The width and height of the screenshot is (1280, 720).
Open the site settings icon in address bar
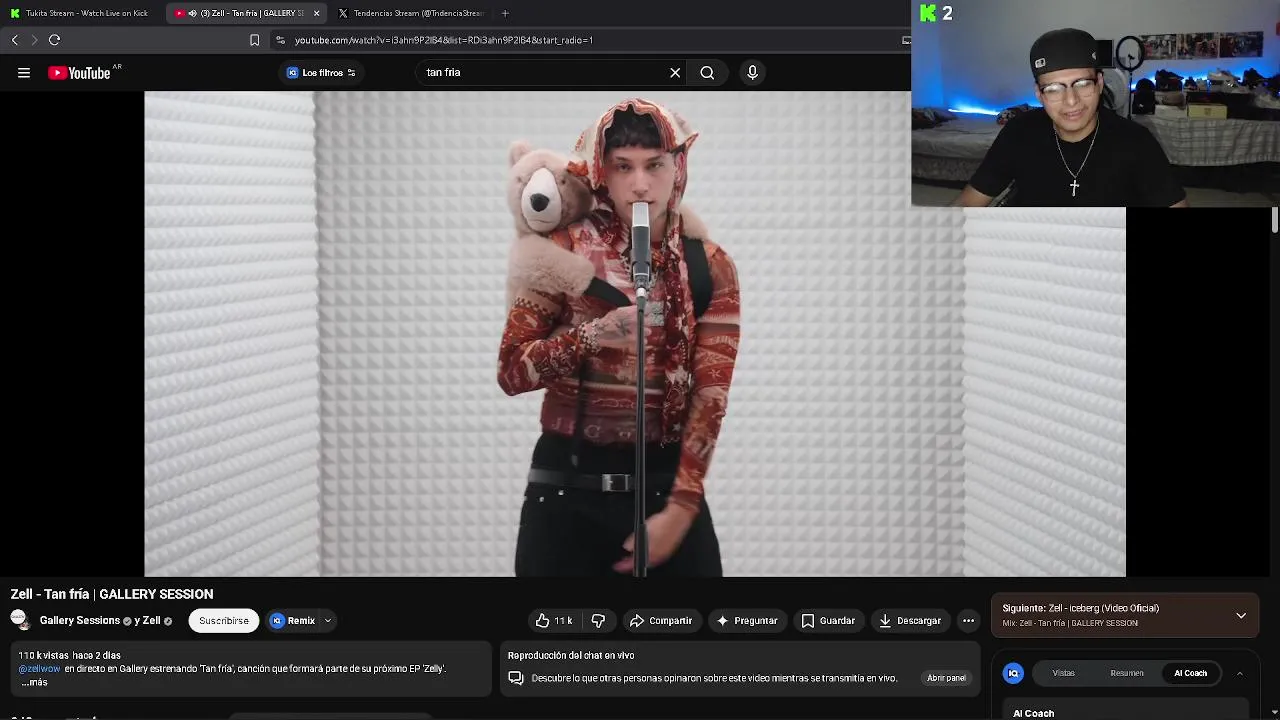pyautogui.click(x=280, y=40)
